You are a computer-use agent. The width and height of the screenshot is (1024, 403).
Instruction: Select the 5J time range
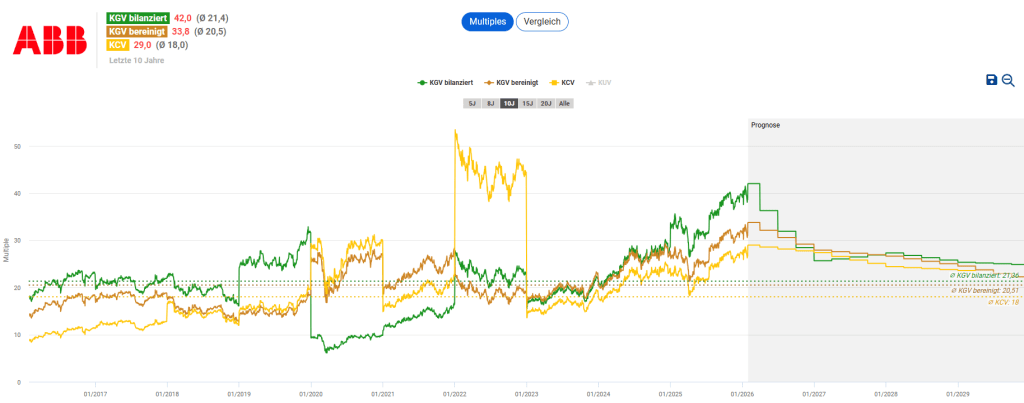coord(471,103)
